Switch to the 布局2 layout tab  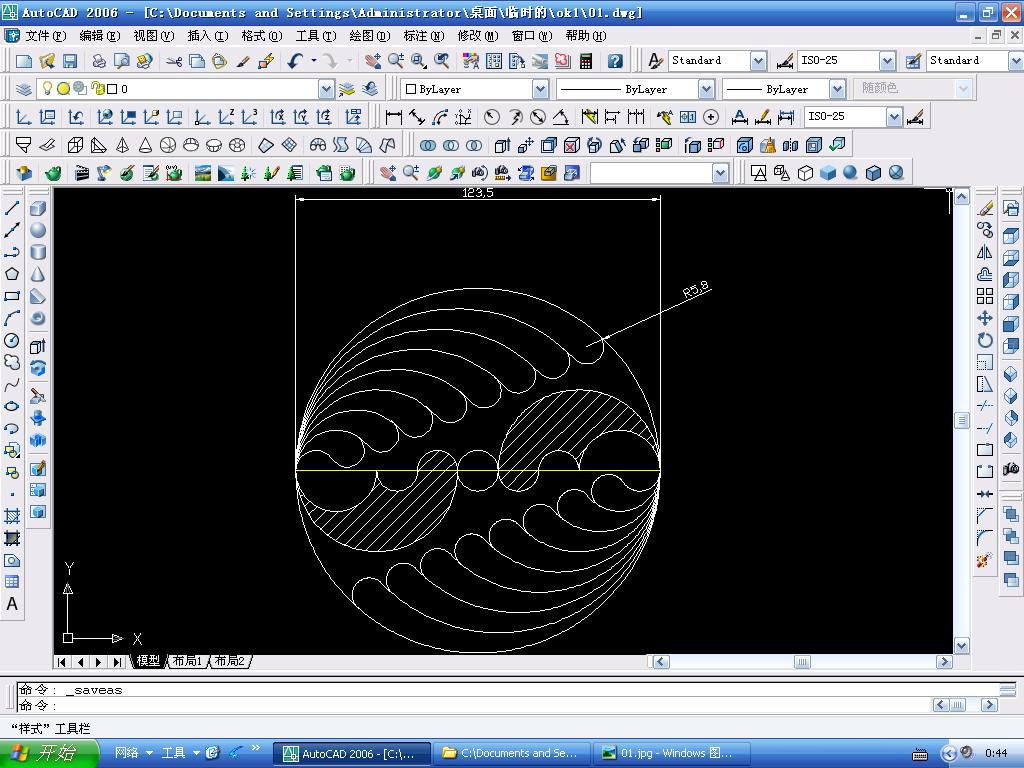tap(230, 661)
